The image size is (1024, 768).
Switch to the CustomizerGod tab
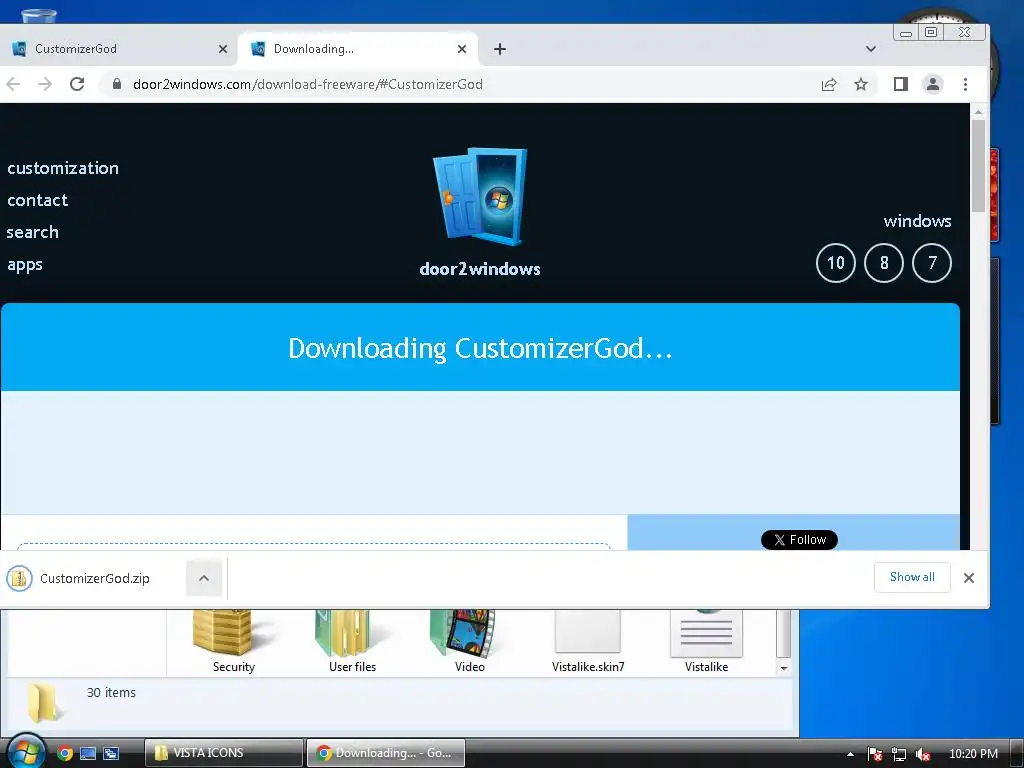coord(118,49)
